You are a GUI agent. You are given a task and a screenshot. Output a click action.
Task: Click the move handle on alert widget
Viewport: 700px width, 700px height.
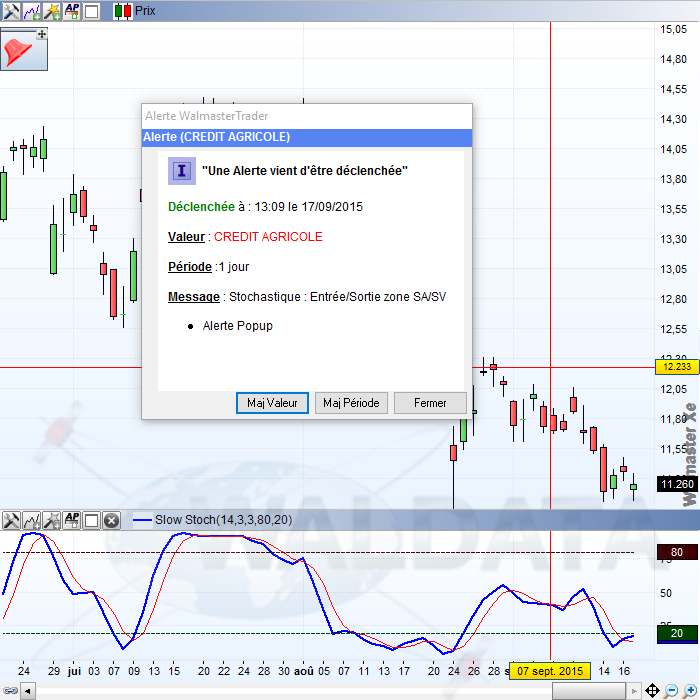coord(42,34)
